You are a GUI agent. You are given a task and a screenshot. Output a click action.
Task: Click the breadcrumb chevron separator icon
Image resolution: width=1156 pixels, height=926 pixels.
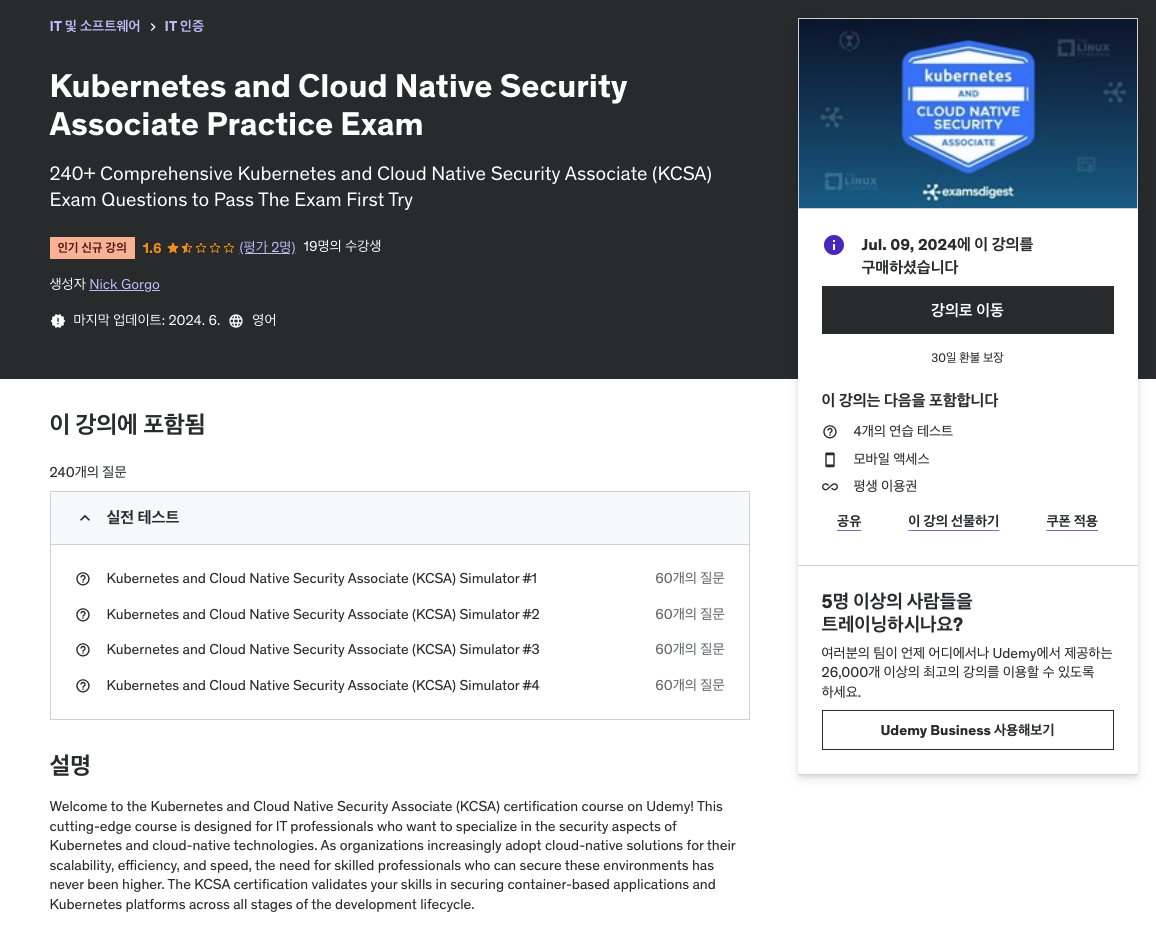pos(153,27)
